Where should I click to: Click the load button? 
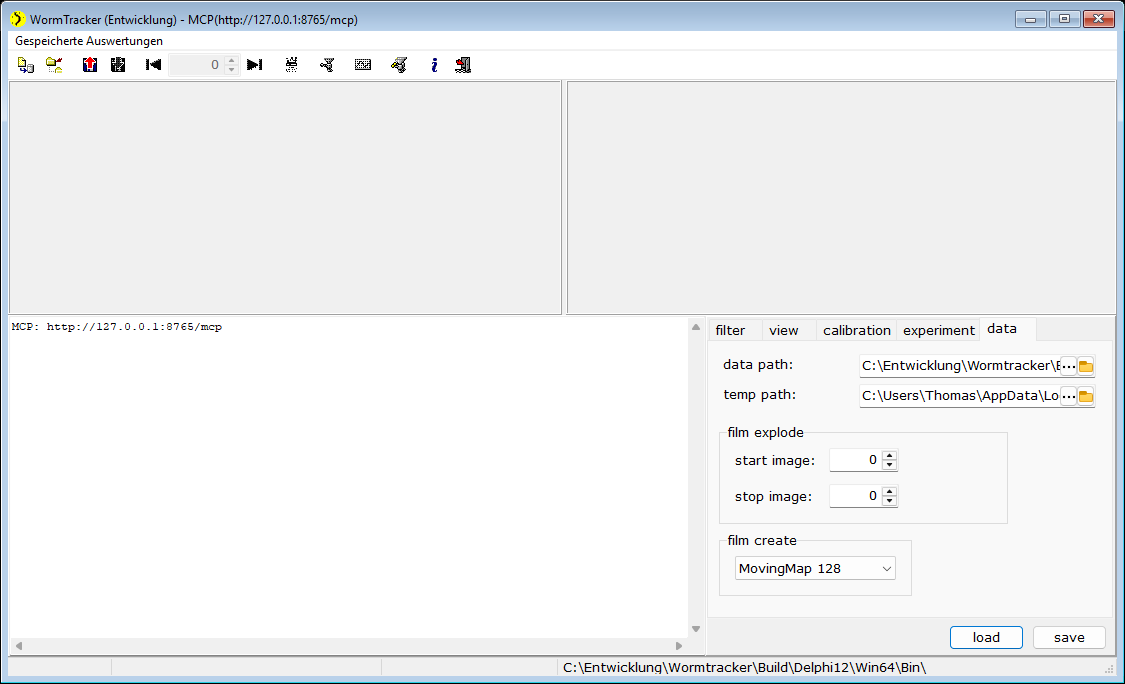986,637
